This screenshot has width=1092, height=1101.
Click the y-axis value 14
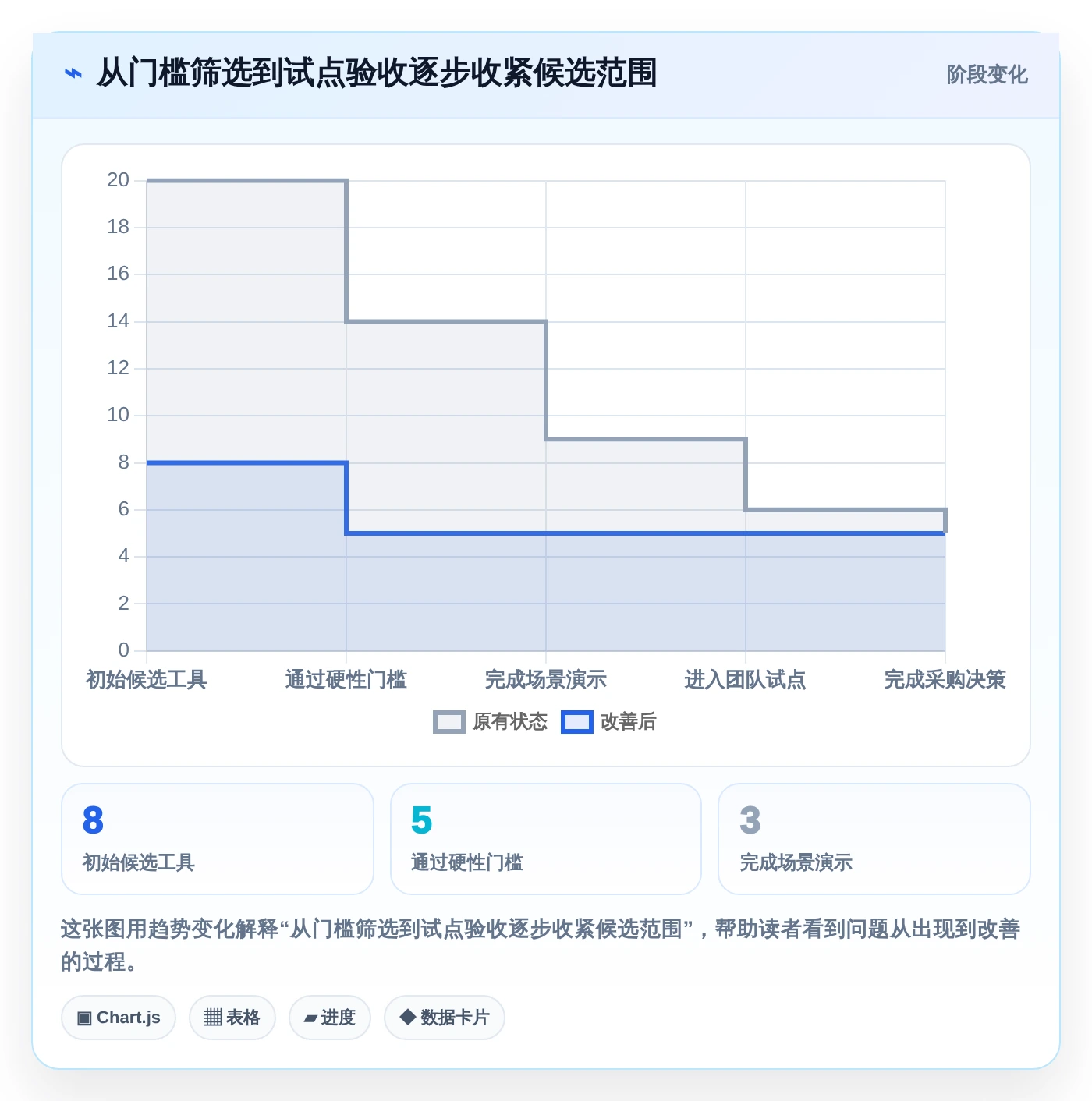[x=118, y=321]
